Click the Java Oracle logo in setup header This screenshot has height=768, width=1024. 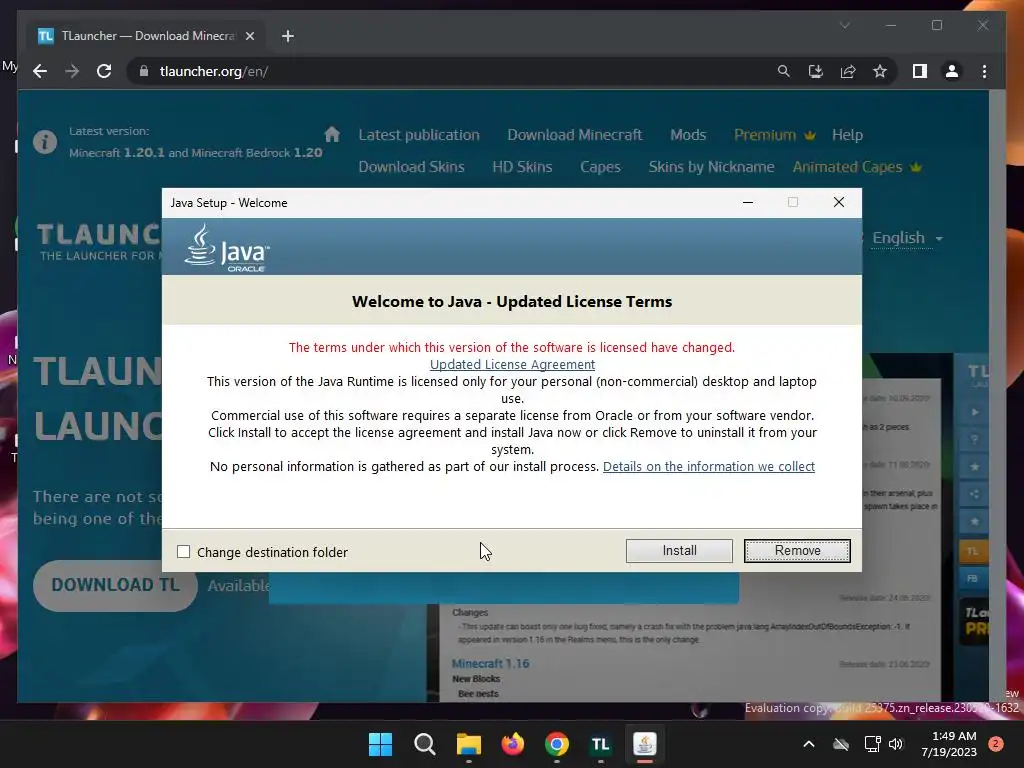click(227, 248)
